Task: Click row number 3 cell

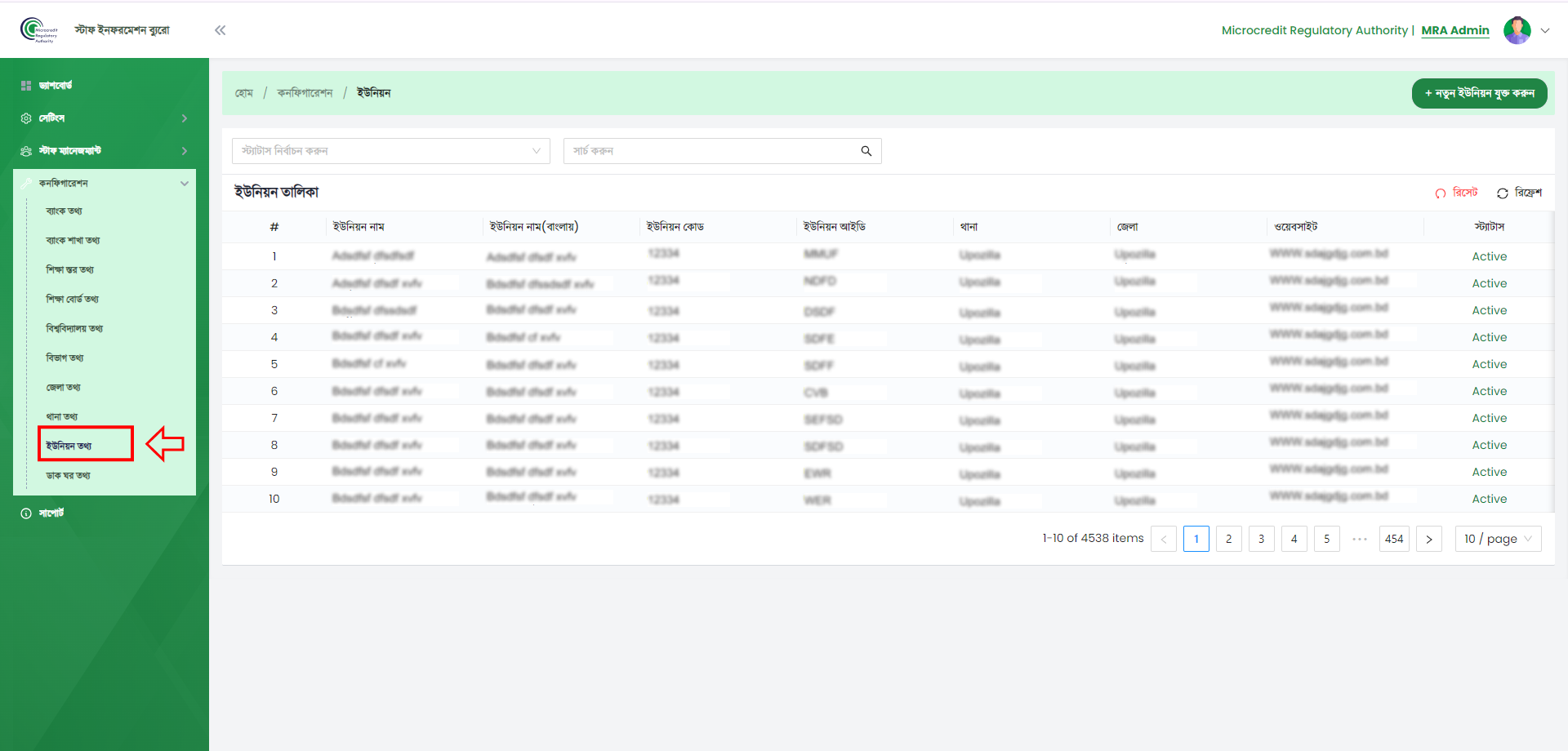Action: 274,310
